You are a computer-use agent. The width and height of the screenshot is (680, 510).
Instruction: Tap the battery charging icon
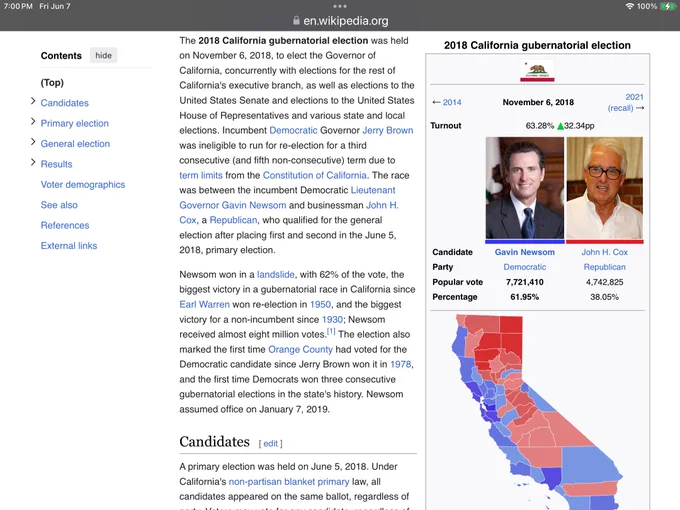(667, 6)
